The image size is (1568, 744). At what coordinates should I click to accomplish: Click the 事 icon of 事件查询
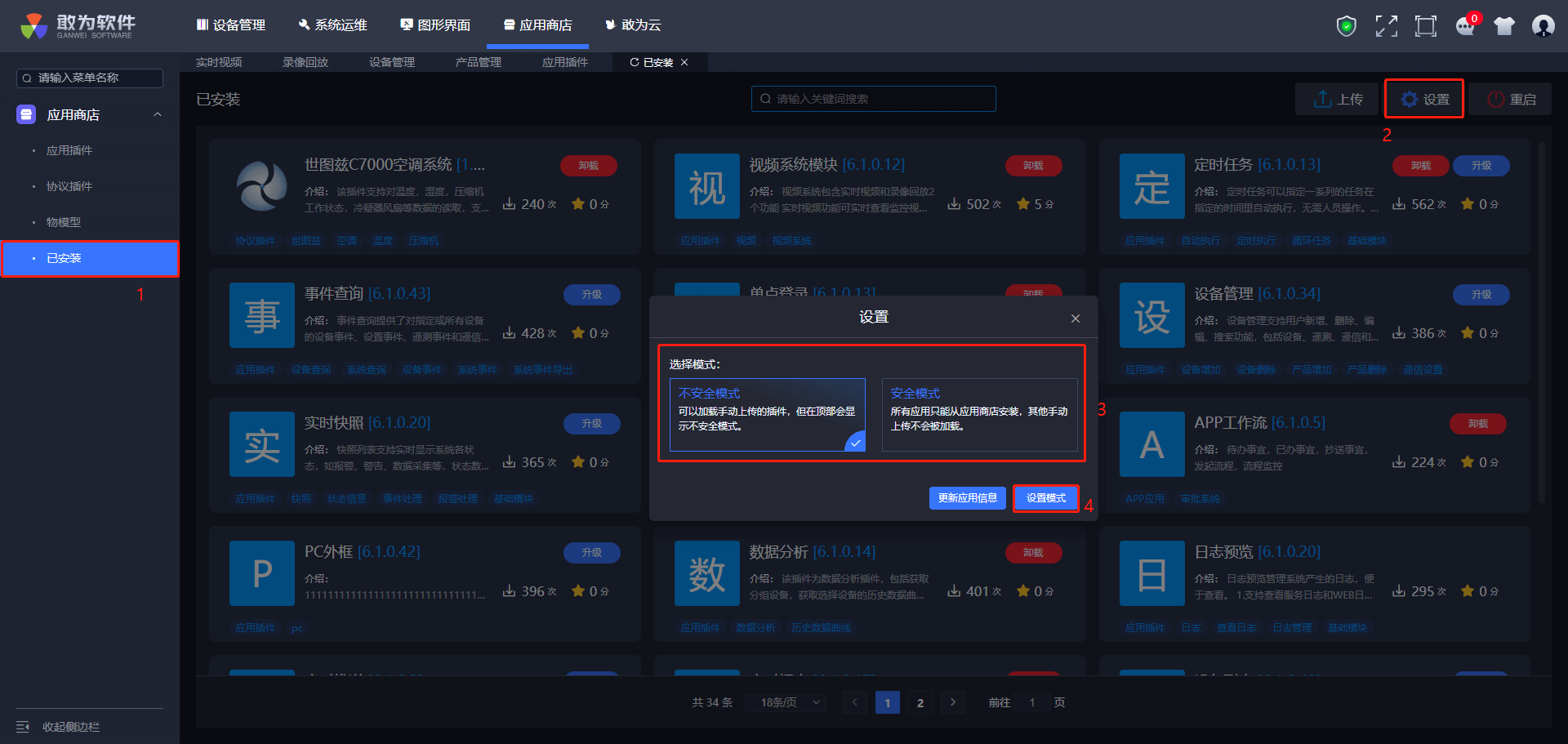point(262,315)
